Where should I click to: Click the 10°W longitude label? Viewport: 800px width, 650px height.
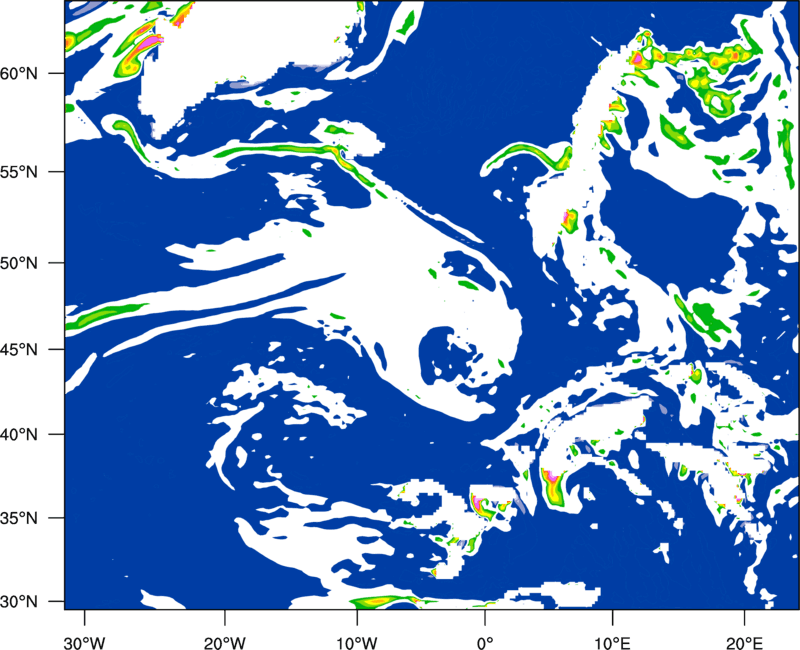[357, 642]
